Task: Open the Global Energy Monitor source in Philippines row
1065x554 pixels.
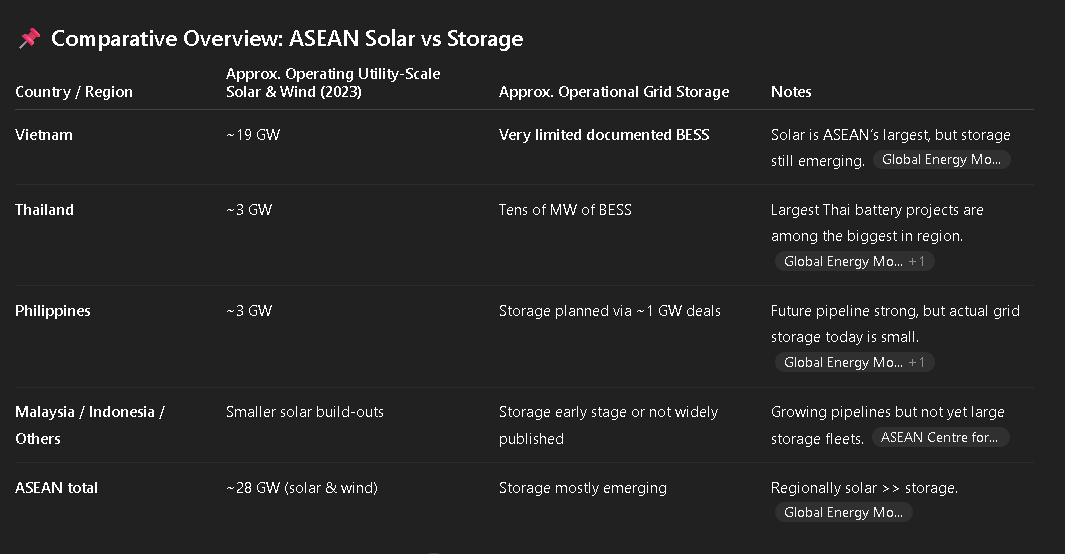Action: pos(853,363)
